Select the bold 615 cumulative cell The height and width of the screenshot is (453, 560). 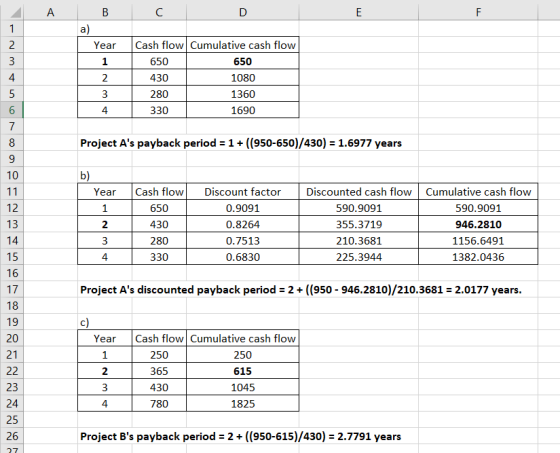coord(242,371)
